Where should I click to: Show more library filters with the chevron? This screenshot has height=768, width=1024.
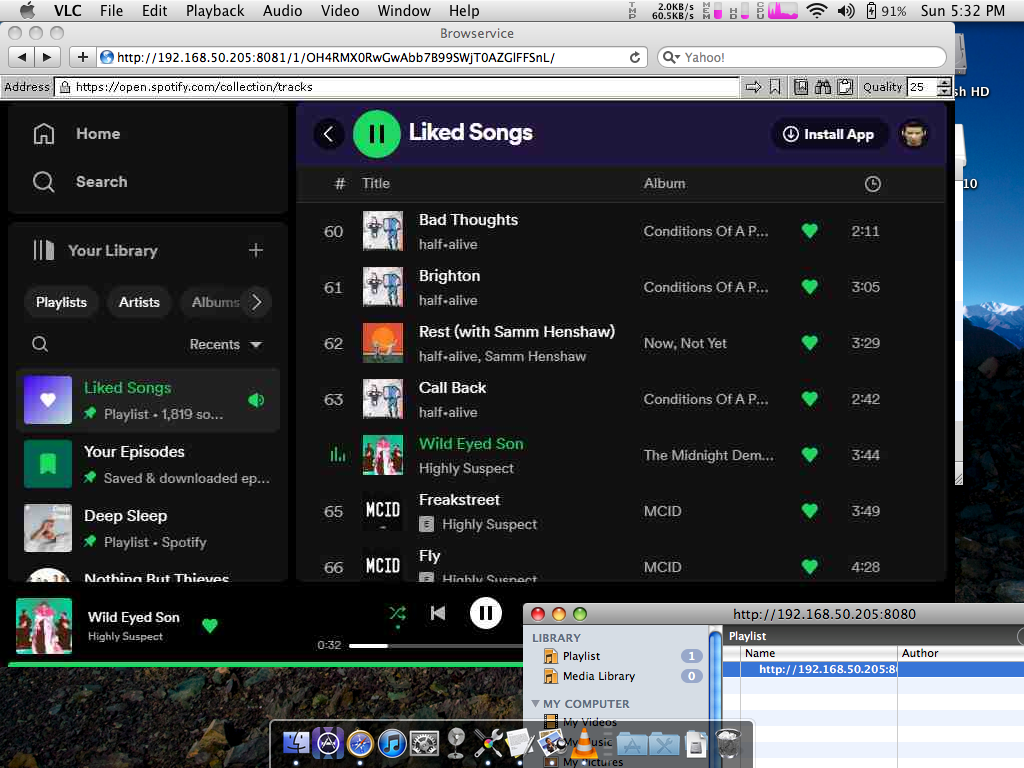(x=257, y=302)
